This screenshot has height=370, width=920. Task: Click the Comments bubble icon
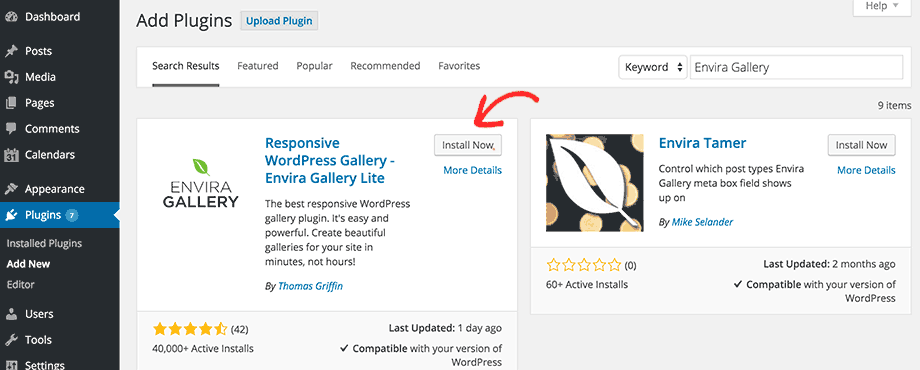click(11, 129)
